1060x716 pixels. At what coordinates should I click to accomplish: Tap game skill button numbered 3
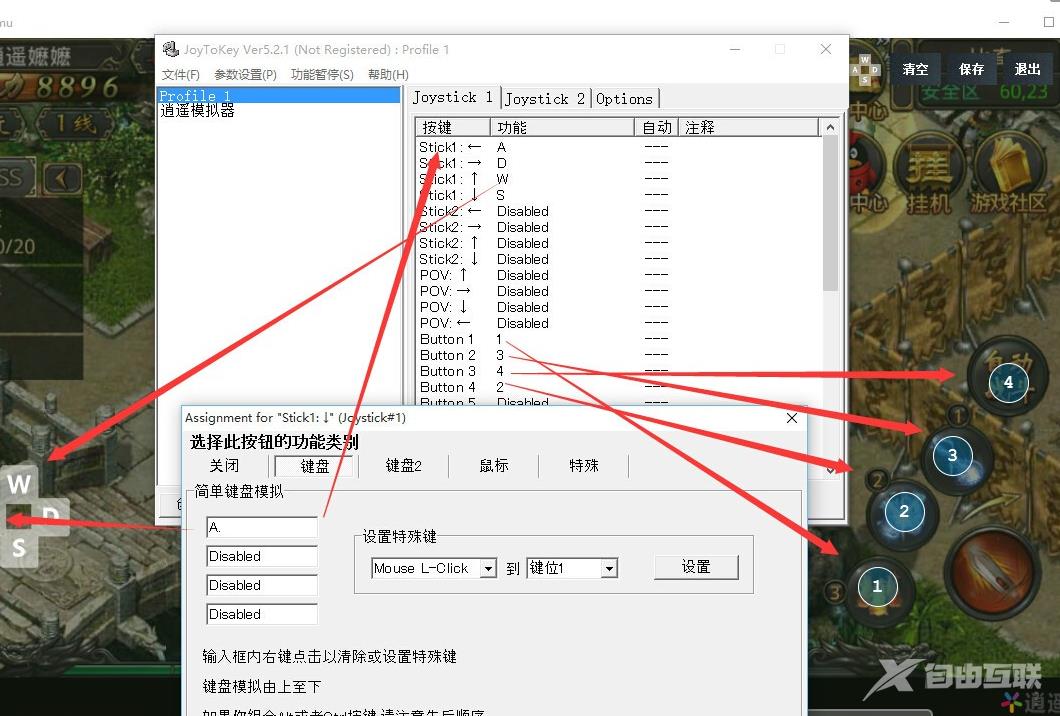click(952, 455)
